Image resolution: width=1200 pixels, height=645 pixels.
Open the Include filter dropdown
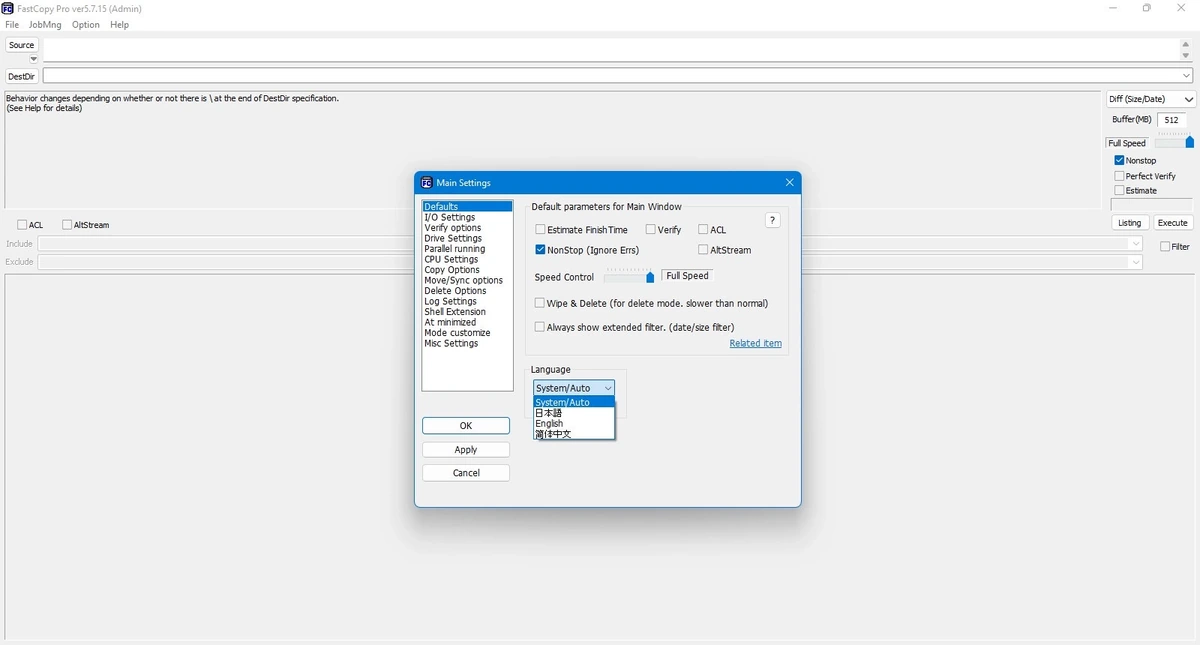coord(1135,244)
